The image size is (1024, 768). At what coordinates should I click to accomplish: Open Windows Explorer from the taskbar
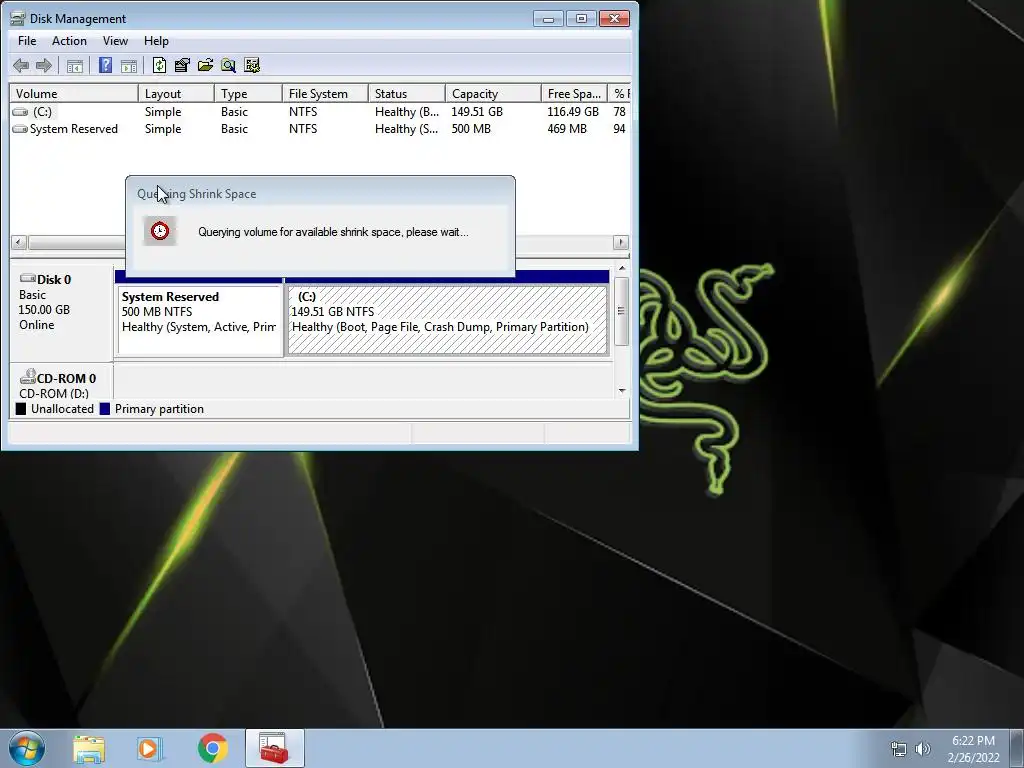click(x=89, y=748)
